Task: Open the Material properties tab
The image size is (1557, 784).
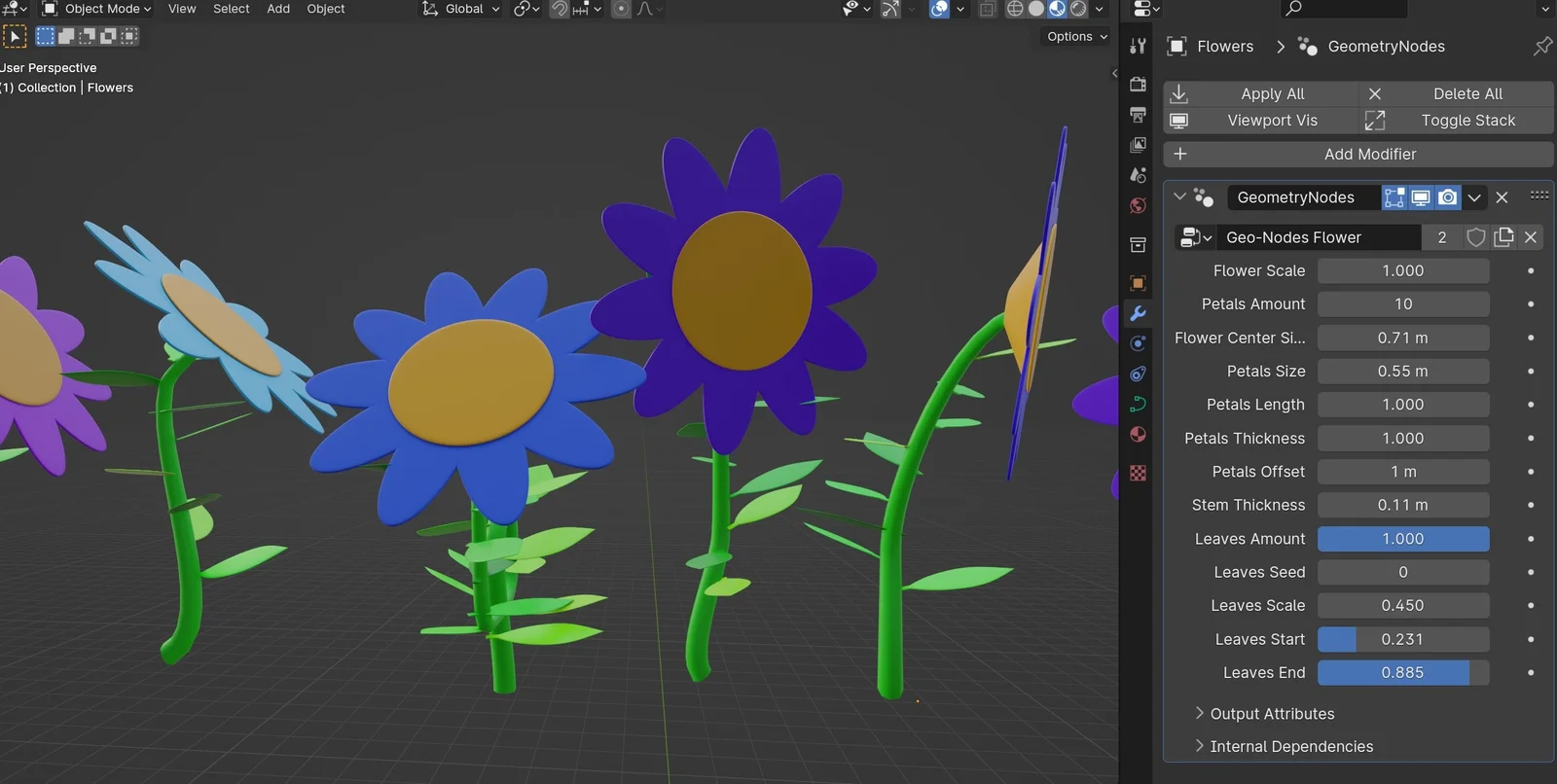Action: click(1138, 434)
